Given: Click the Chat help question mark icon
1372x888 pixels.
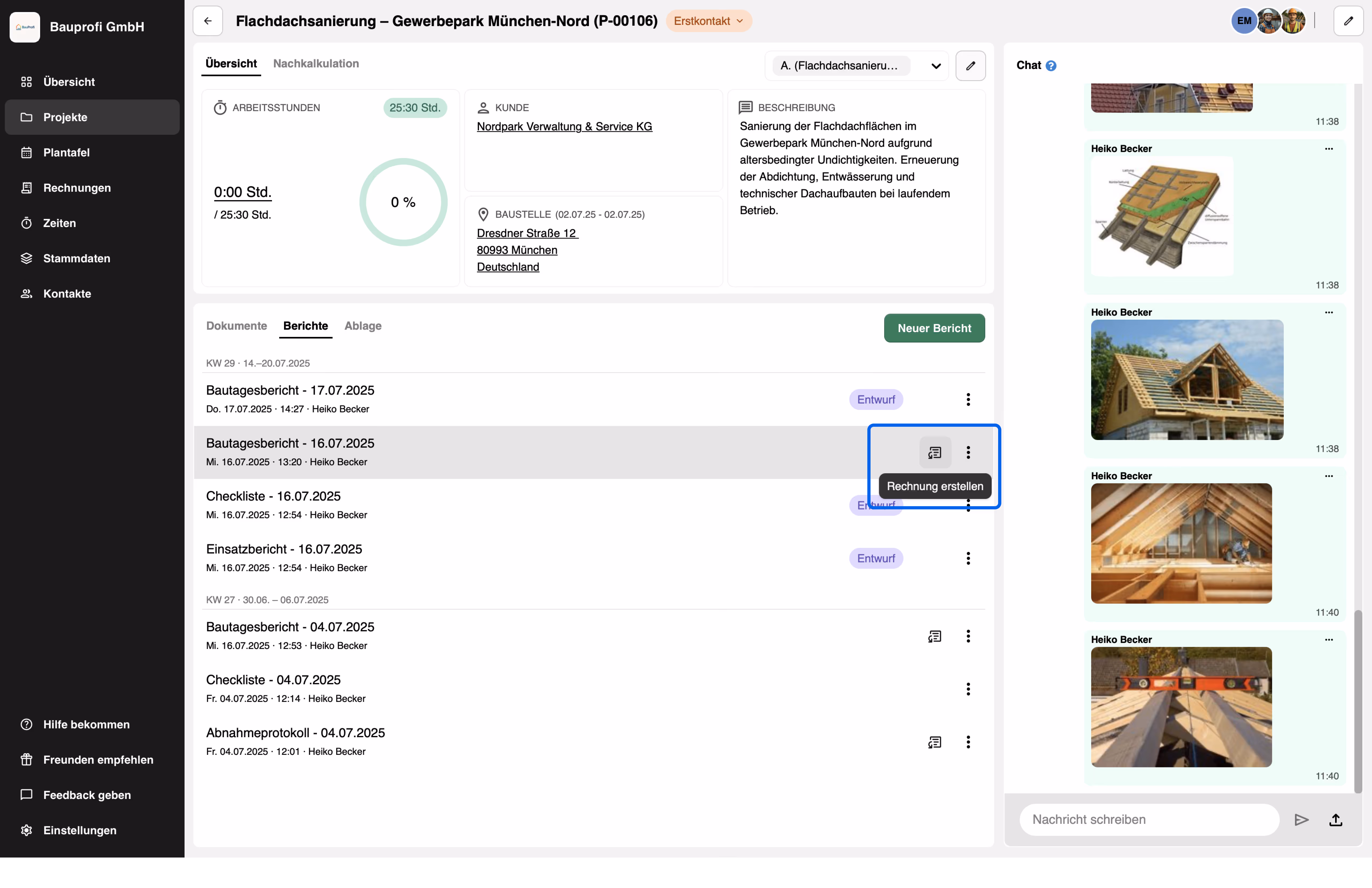Looking at the screenshot, I should (1051, 66).
